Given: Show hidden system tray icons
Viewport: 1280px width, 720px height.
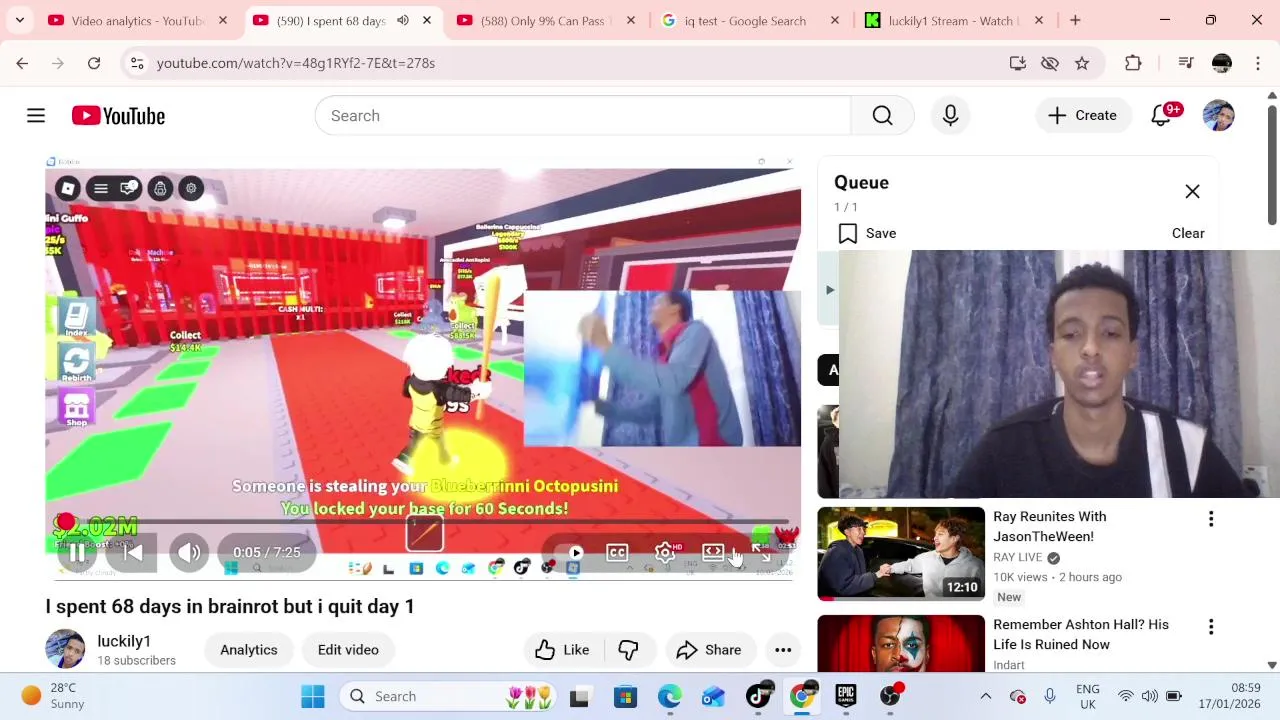Looking at the screenshot, I should [985, 696].
